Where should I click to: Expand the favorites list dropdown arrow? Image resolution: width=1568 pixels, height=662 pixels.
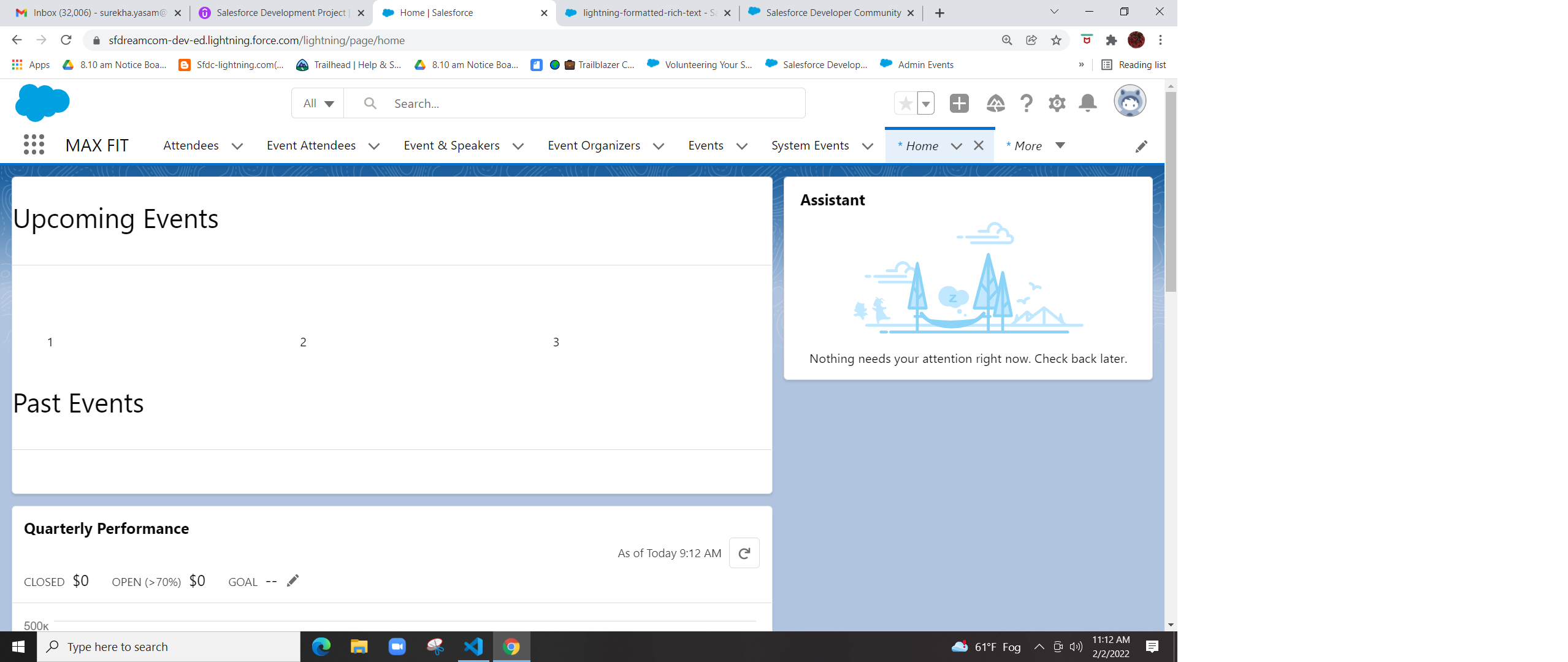pyautogui.click(x=926, y=103)
